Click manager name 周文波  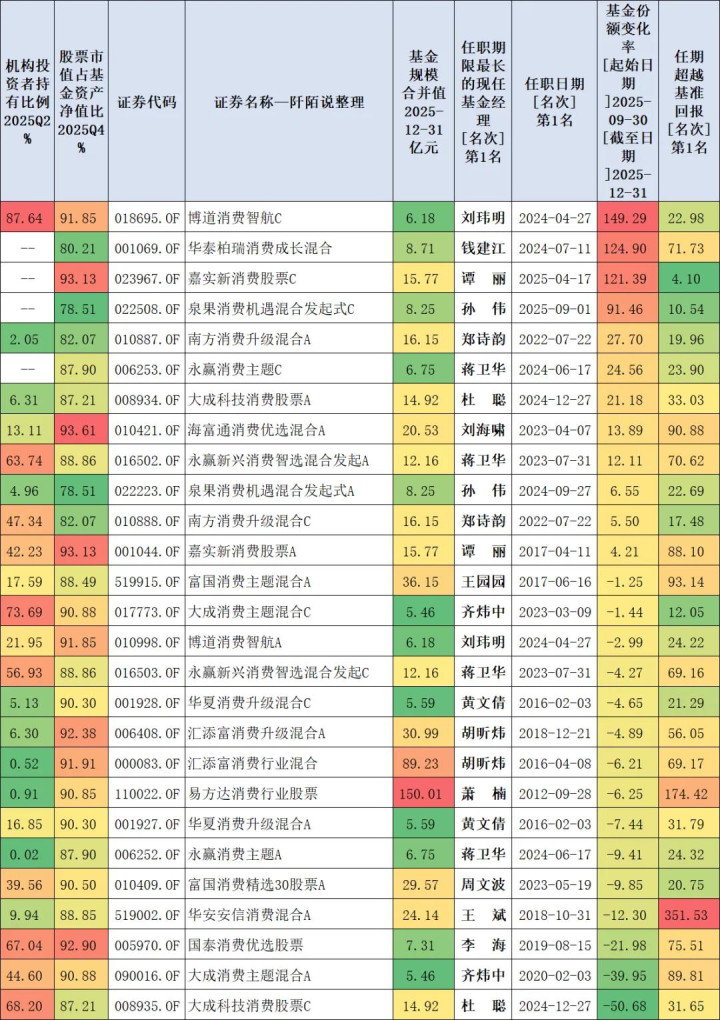tap(483, 885)
